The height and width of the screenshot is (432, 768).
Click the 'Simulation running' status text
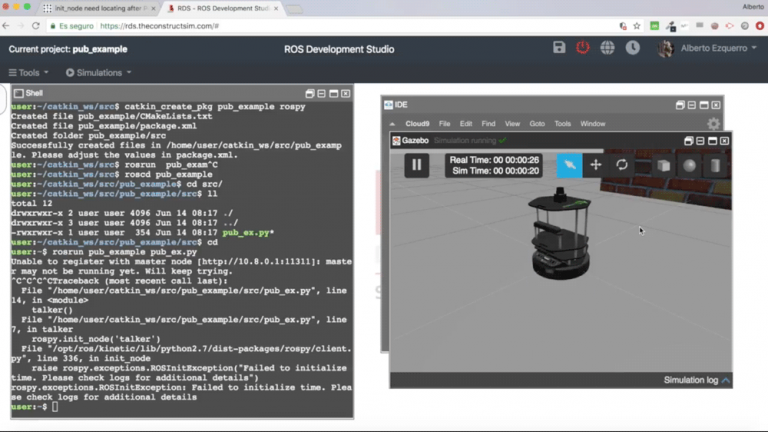click(x=465, y=141)
